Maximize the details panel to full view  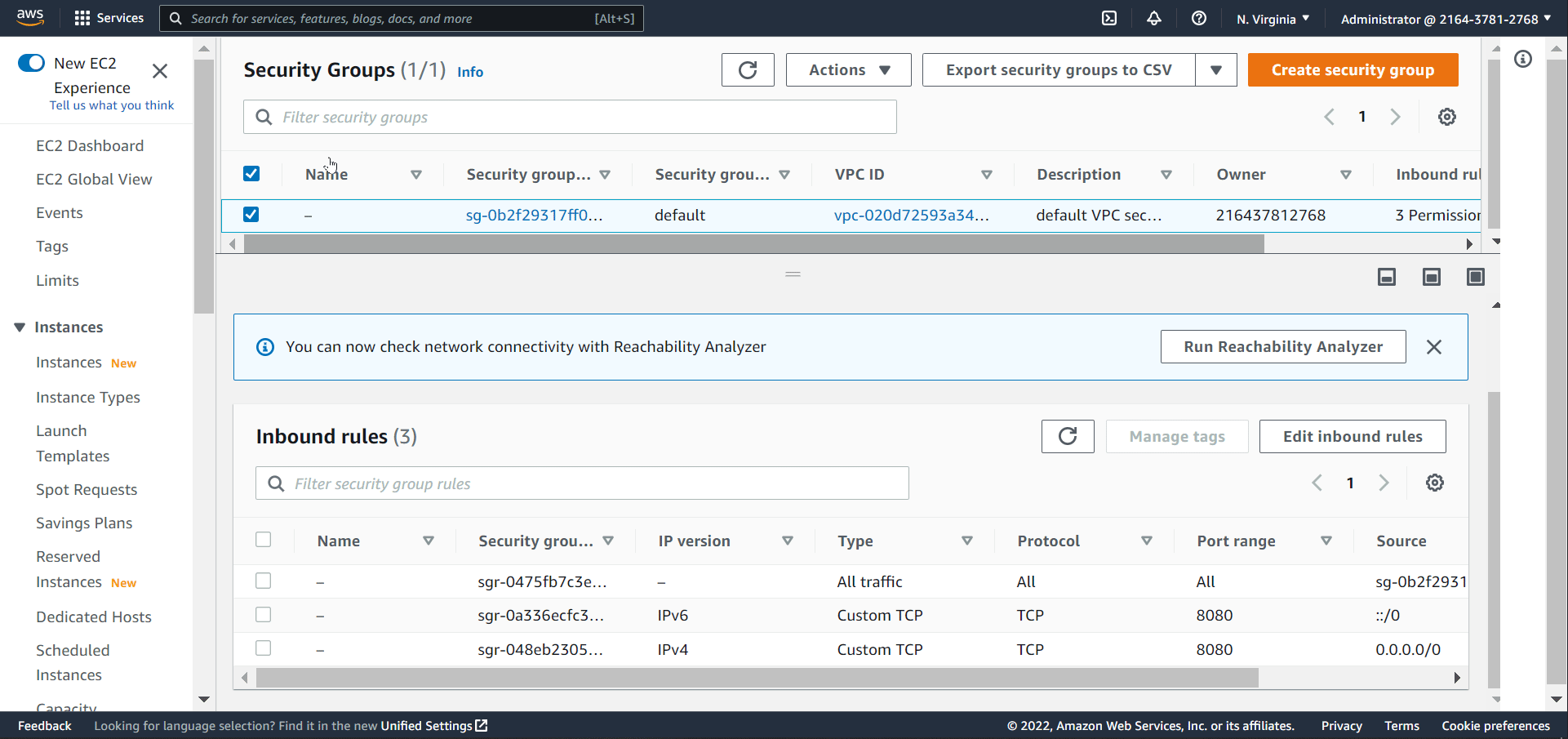point(1475,277)
